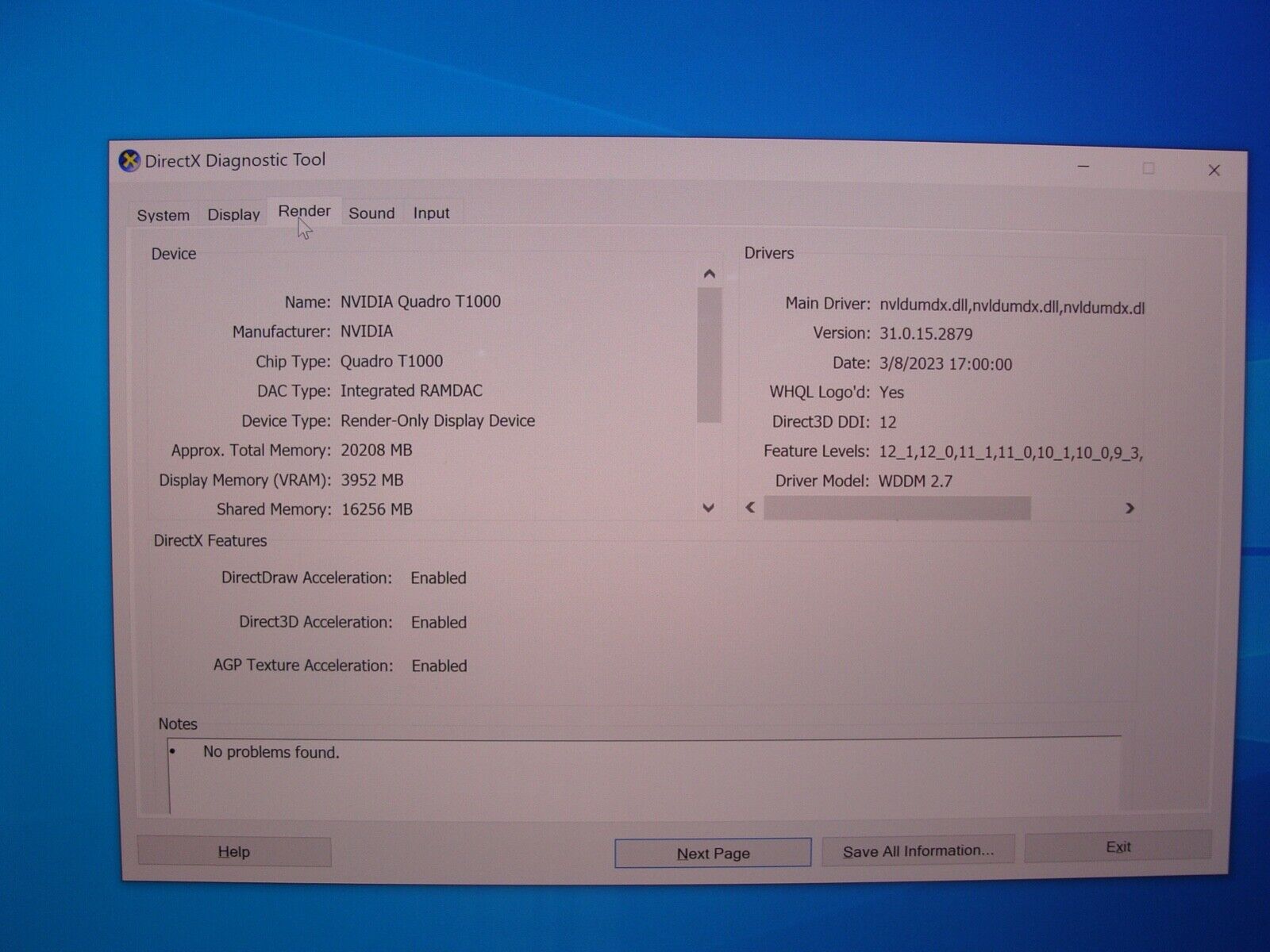The width and height of the screenshot is (1270, 952).
Task: Click DirectDraw Acceleration Enabled value
Action: click(x=438, y=578)
